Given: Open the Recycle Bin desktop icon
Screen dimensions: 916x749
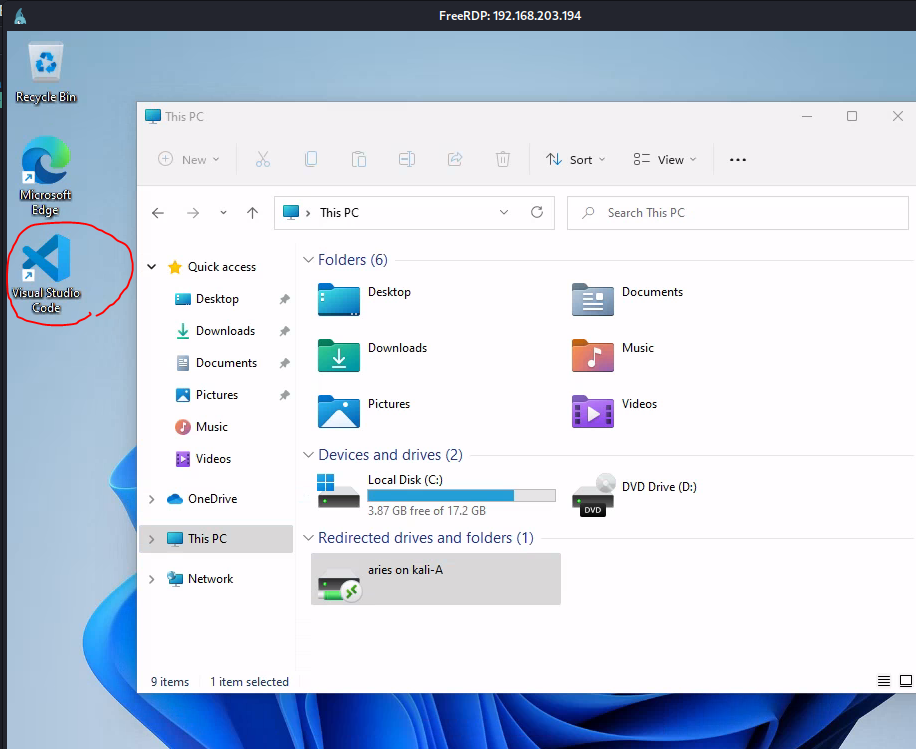Looking at the screenshot, I should [46, 72].
